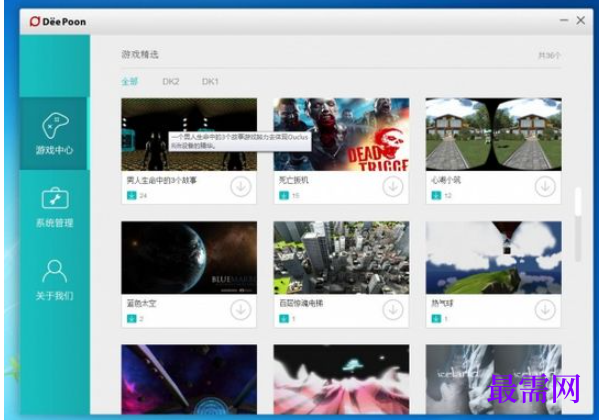The image size is (599, 420).
Task: Click the teal download-count icon showing 24
Action: tap(131, 196)
